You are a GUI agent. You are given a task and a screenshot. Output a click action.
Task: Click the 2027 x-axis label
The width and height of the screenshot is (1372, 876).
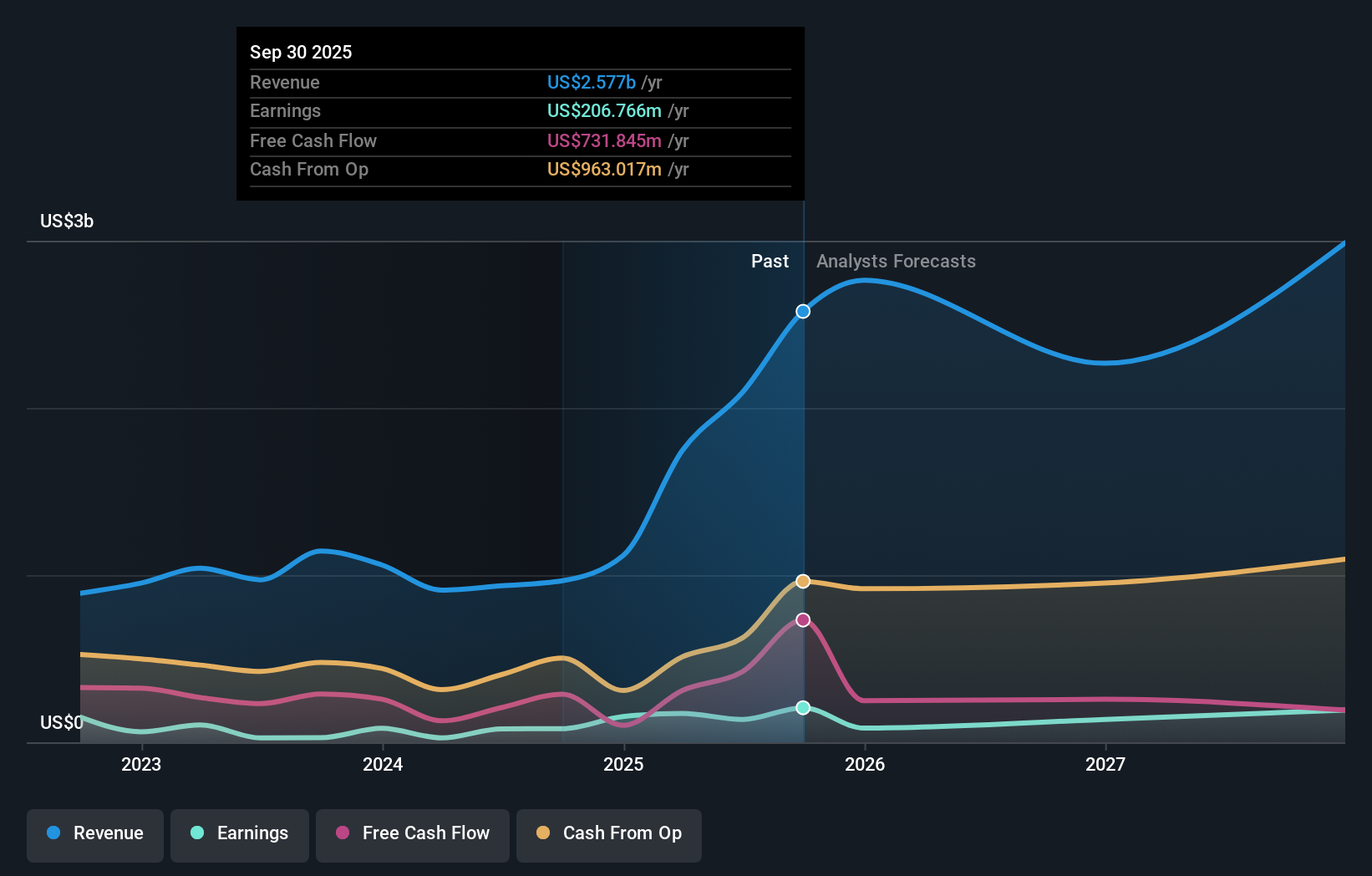[x=1105, y=764]
